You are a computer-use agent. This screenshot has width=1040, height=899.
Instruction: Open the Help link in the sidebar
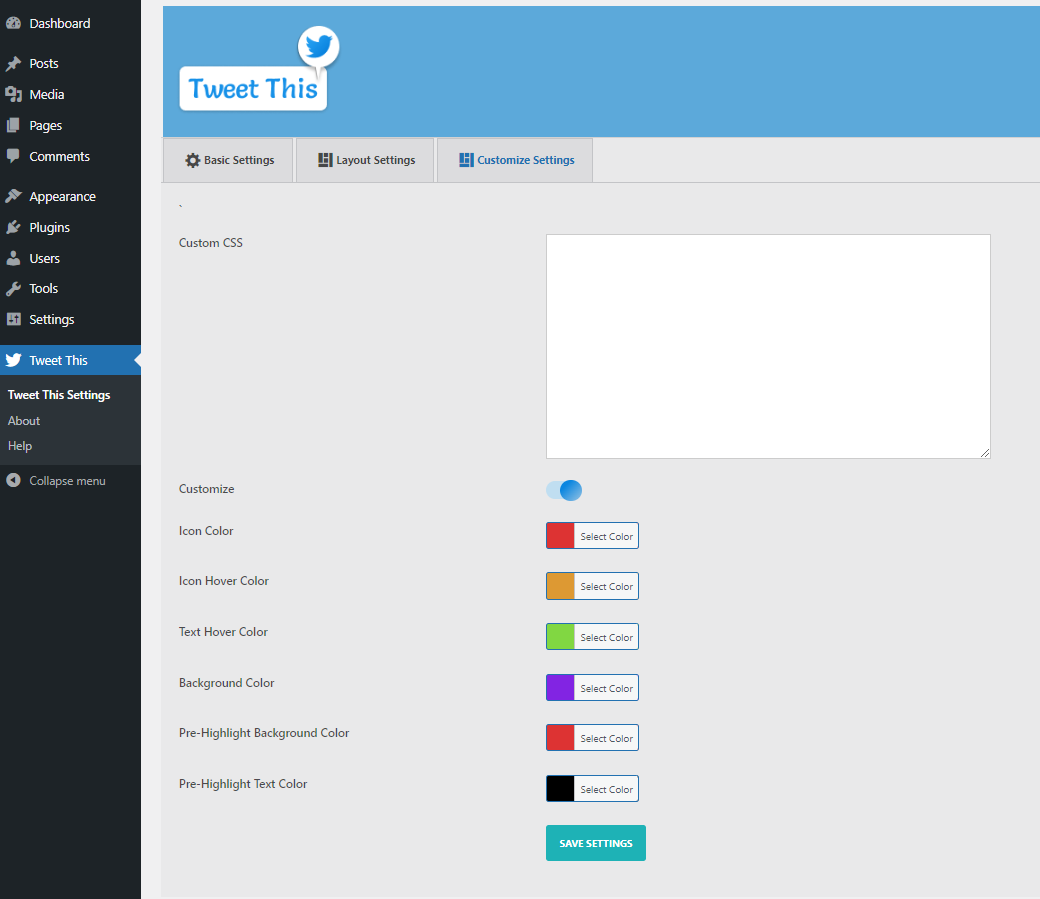pyautogui.click(x=19, y=445)
